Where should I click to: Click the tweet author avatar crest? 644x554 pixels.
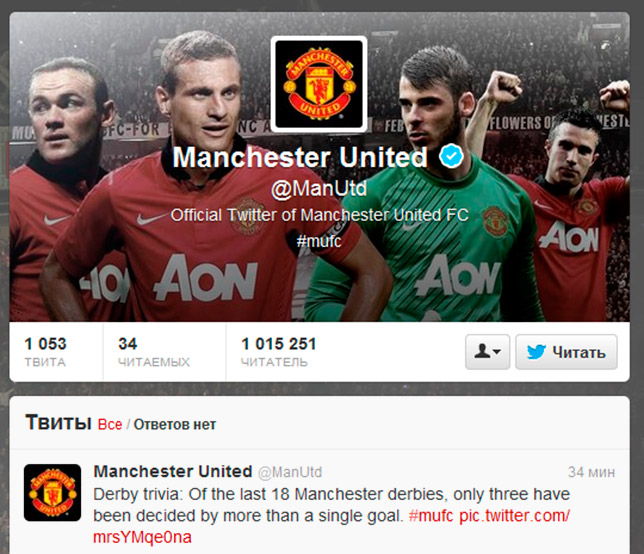click(x=53, y=493)
